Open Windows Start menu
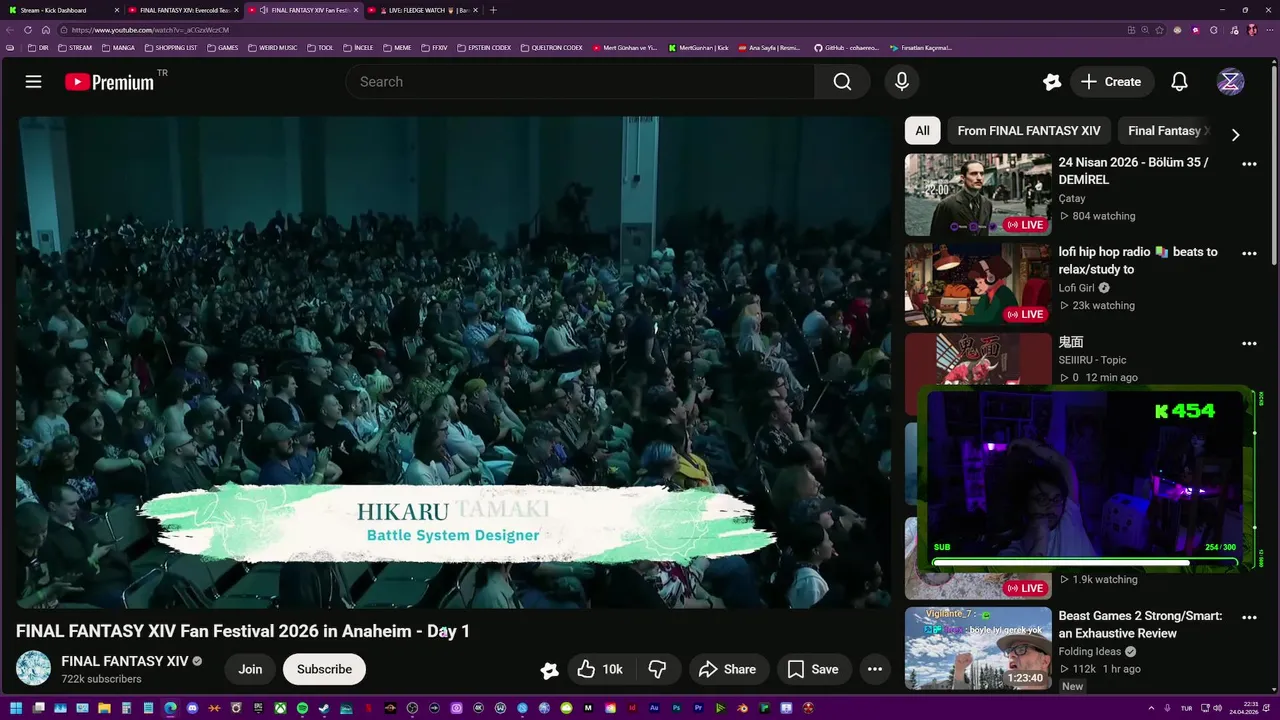The height and width of the screenshot is (720, 1280). point(16,709)
